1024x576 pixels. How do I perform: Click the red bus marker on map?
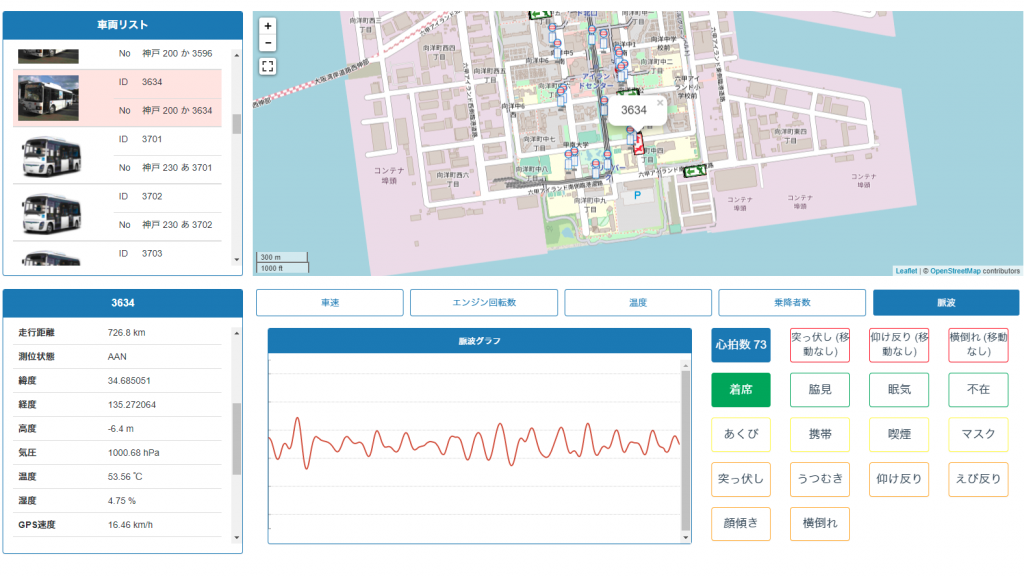coord(638,144)
